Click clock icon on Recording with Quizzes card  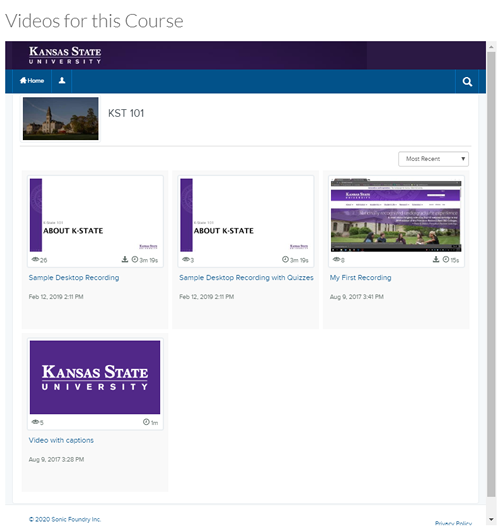point(285,259)
